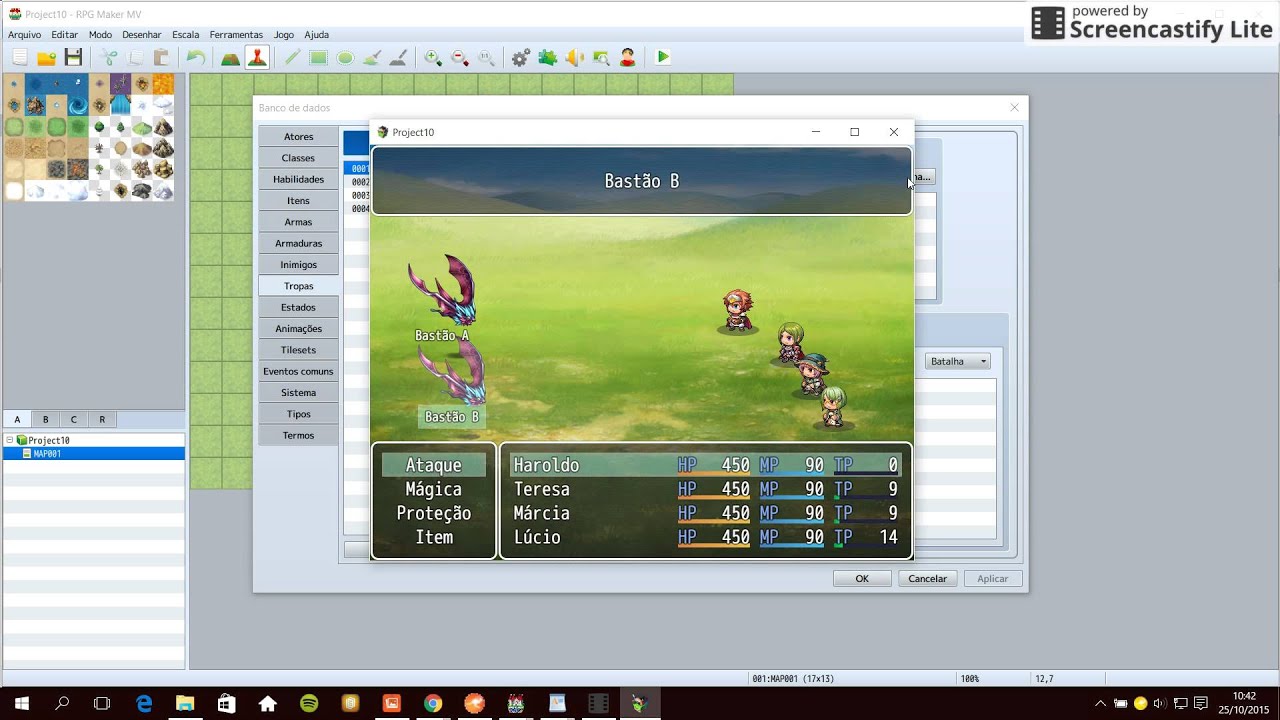Click the Zoom Out magnifier icon
1280x720 pixels.
pos(460,58)
